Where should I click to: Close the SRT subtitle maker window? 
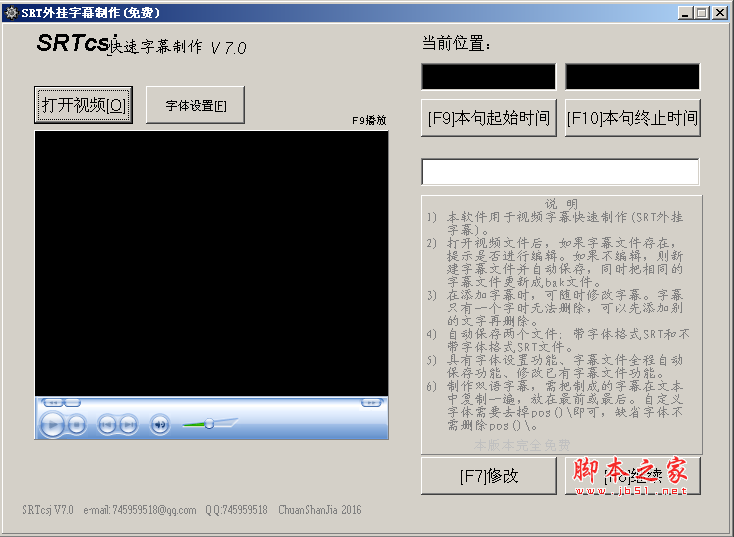(719, 13)
